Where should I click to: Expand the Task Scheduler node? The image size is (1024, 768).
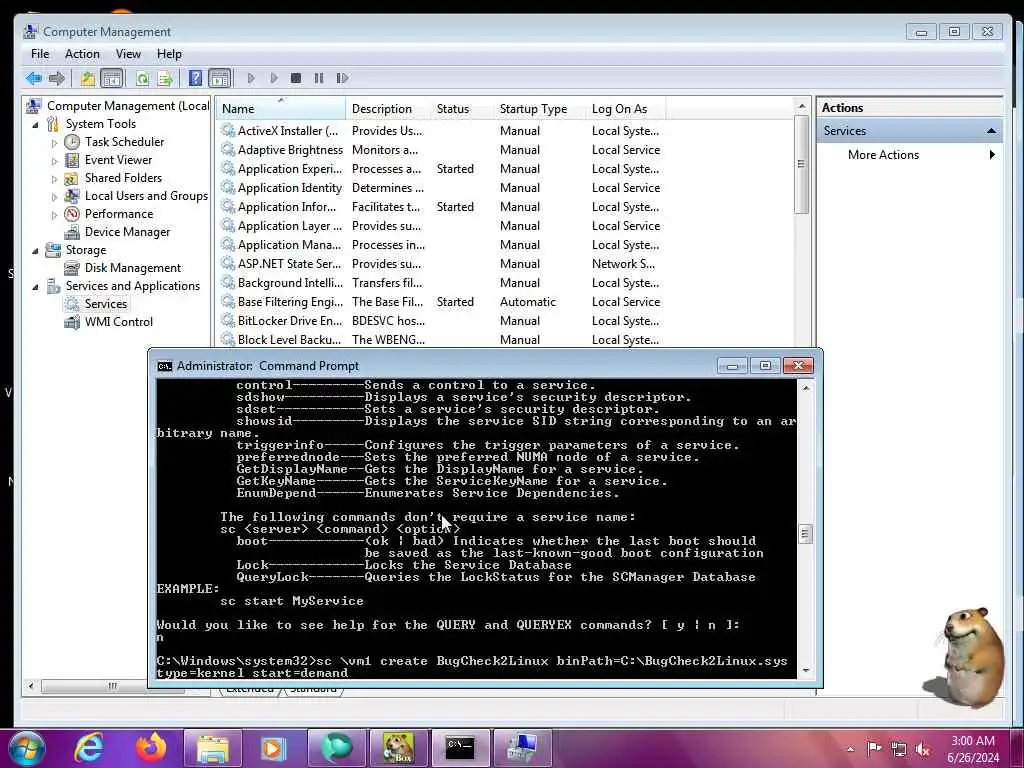coord(54,142)
